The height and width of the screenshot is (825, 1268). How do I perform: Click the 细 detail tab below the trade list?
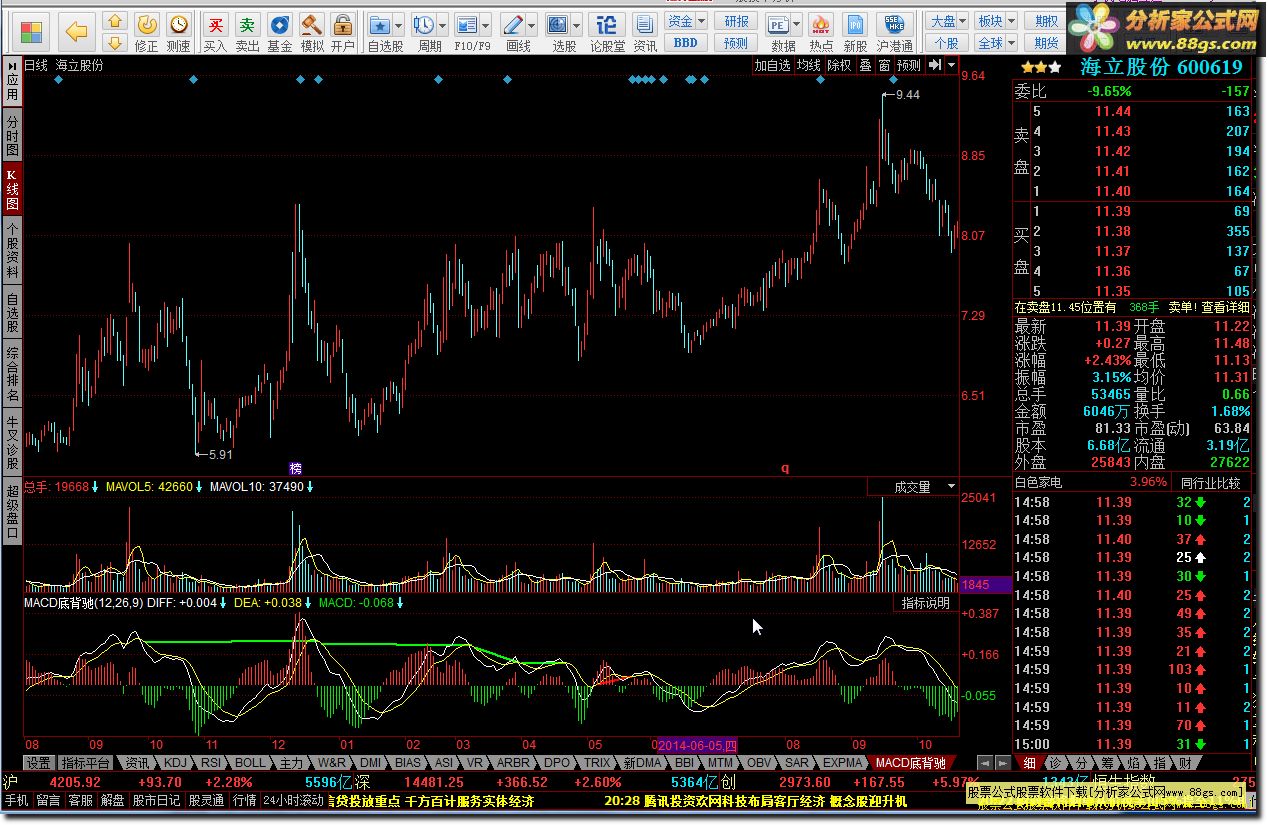[x=1030, y=763]
